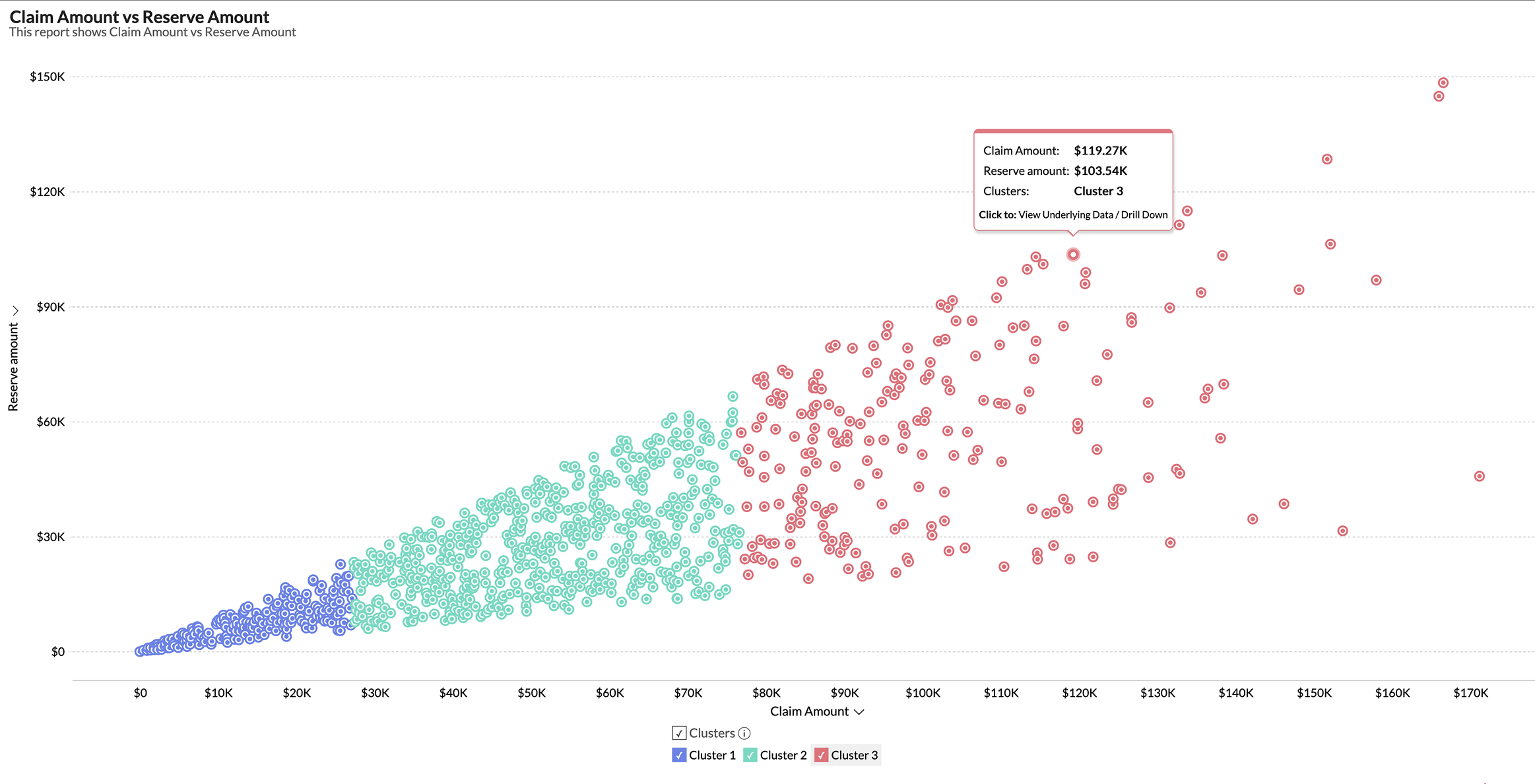
Task: Select the Claim Amount axis label
Action: (808, 711)
